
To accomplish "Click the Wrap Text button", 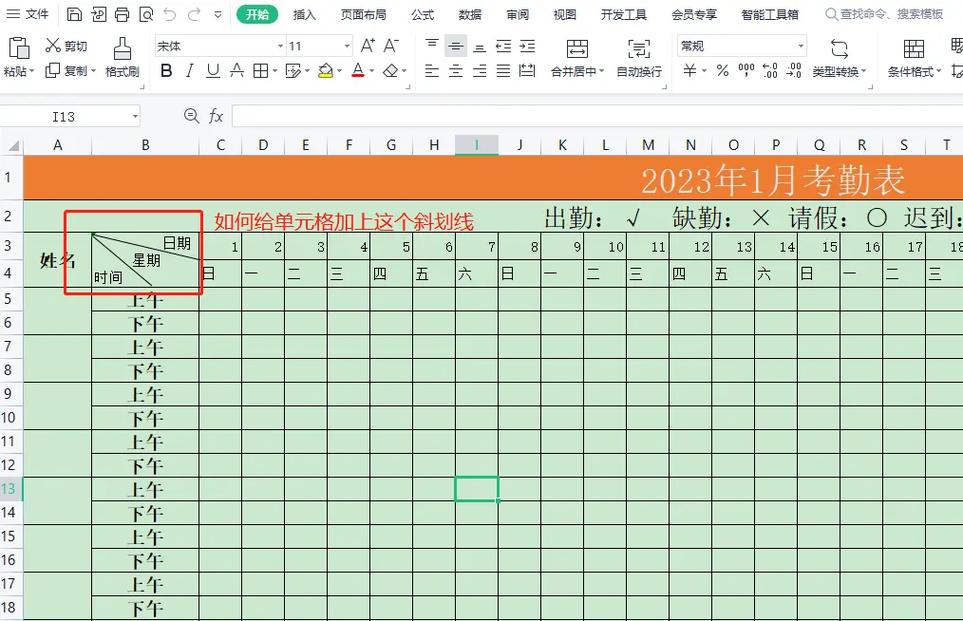I will click(x=639, y=58).
